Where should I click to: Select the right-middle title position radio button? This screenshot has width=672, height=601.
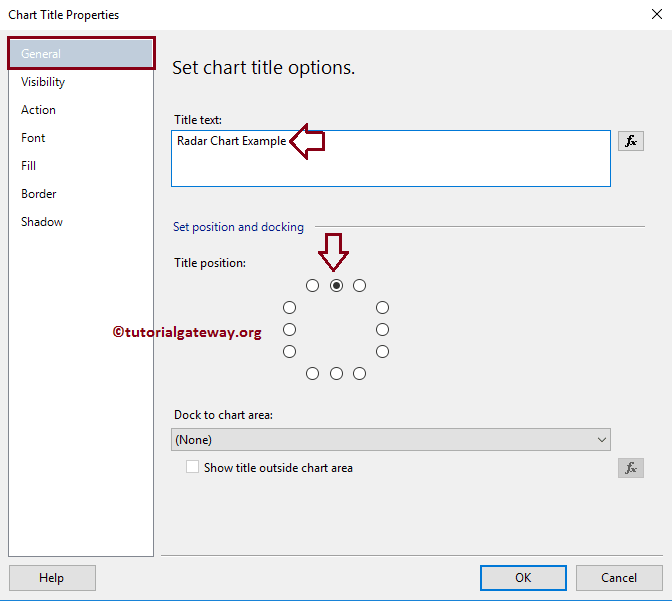382,329
